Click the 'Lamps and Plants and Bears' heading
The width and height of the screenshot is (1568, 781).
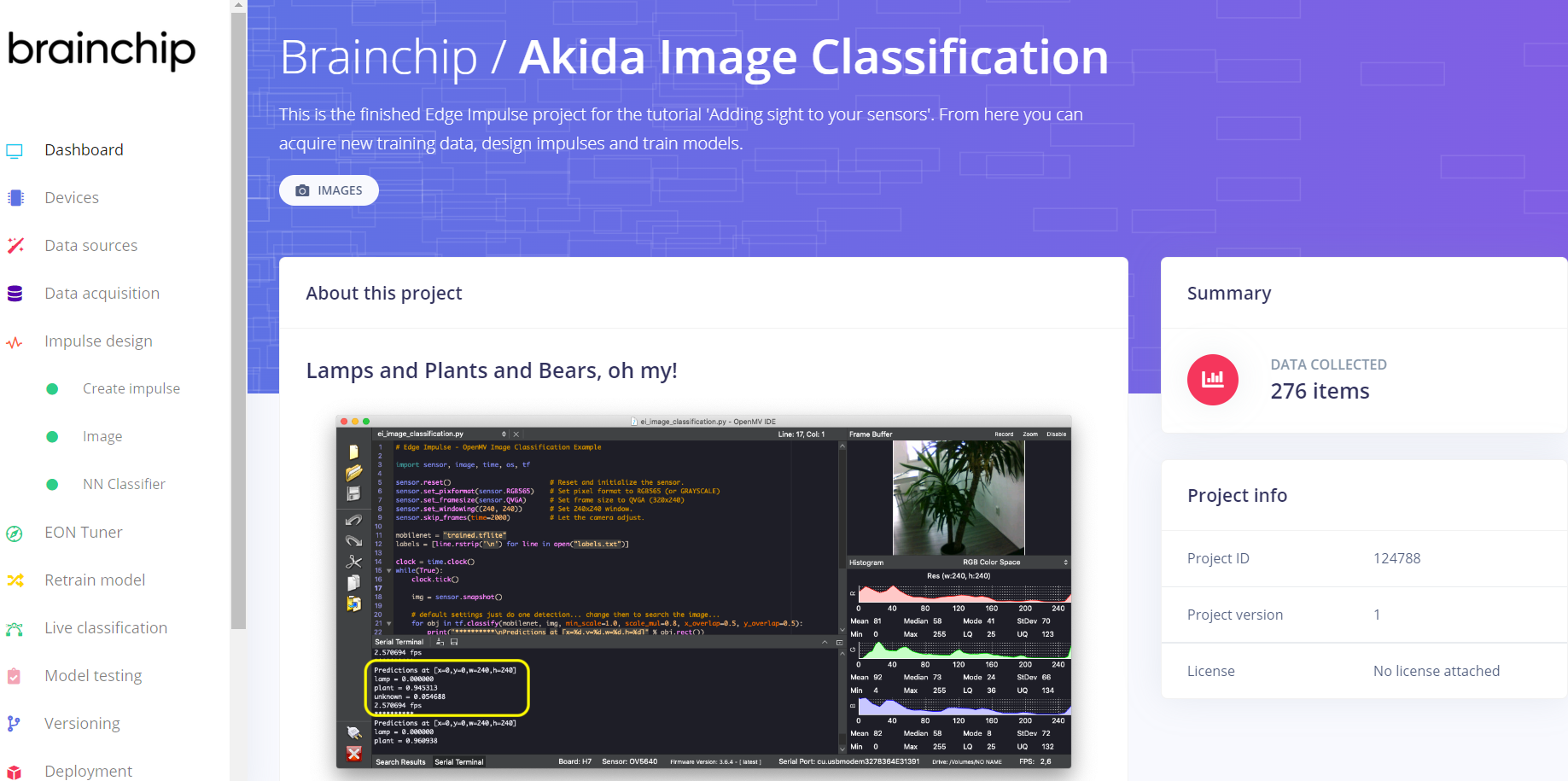point(492,370)
